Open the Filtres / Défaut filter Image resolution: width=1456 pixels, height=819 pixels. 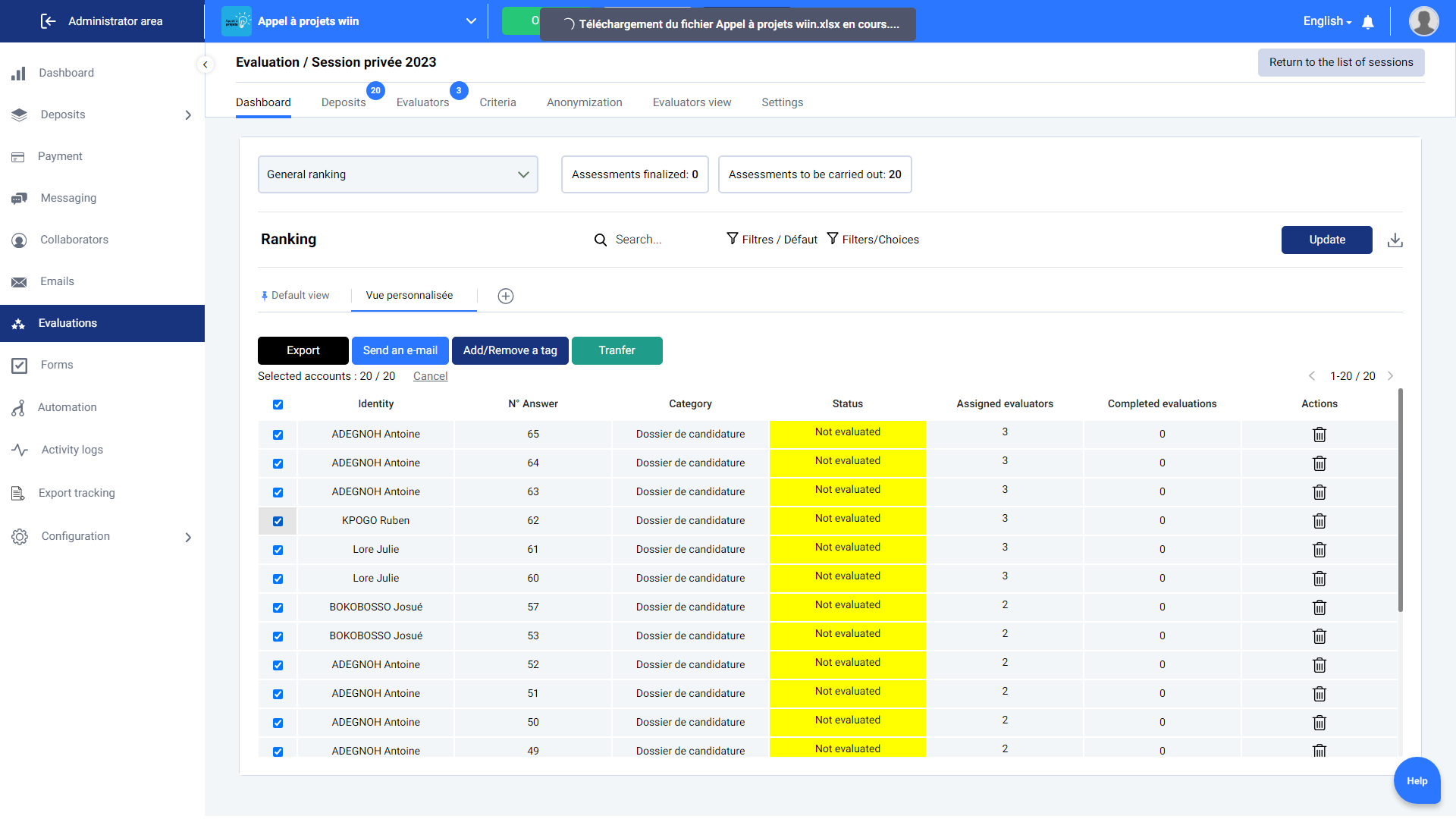coord(772,240)
